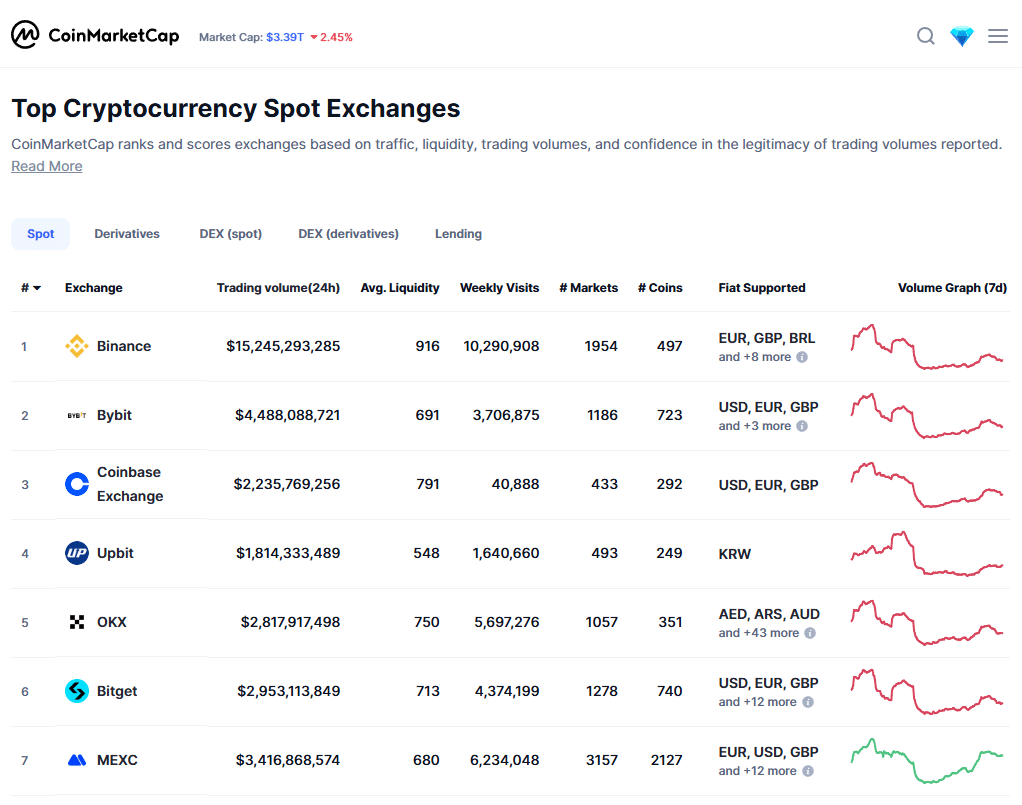Switch to the DEX (derivatives) tab
Image resolution: width=1022 pixels, height=805 pixels.
(349, 234)
